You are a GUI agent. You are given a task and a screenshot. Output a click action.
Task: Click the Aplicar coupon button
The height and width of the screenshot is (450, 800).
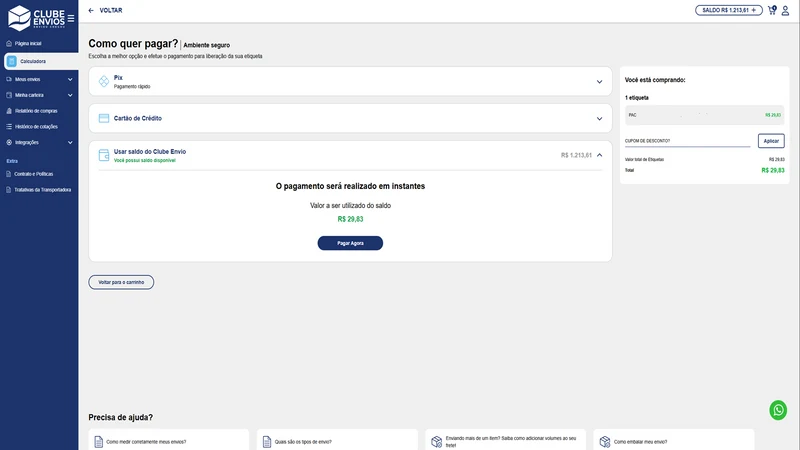(771, 141)
